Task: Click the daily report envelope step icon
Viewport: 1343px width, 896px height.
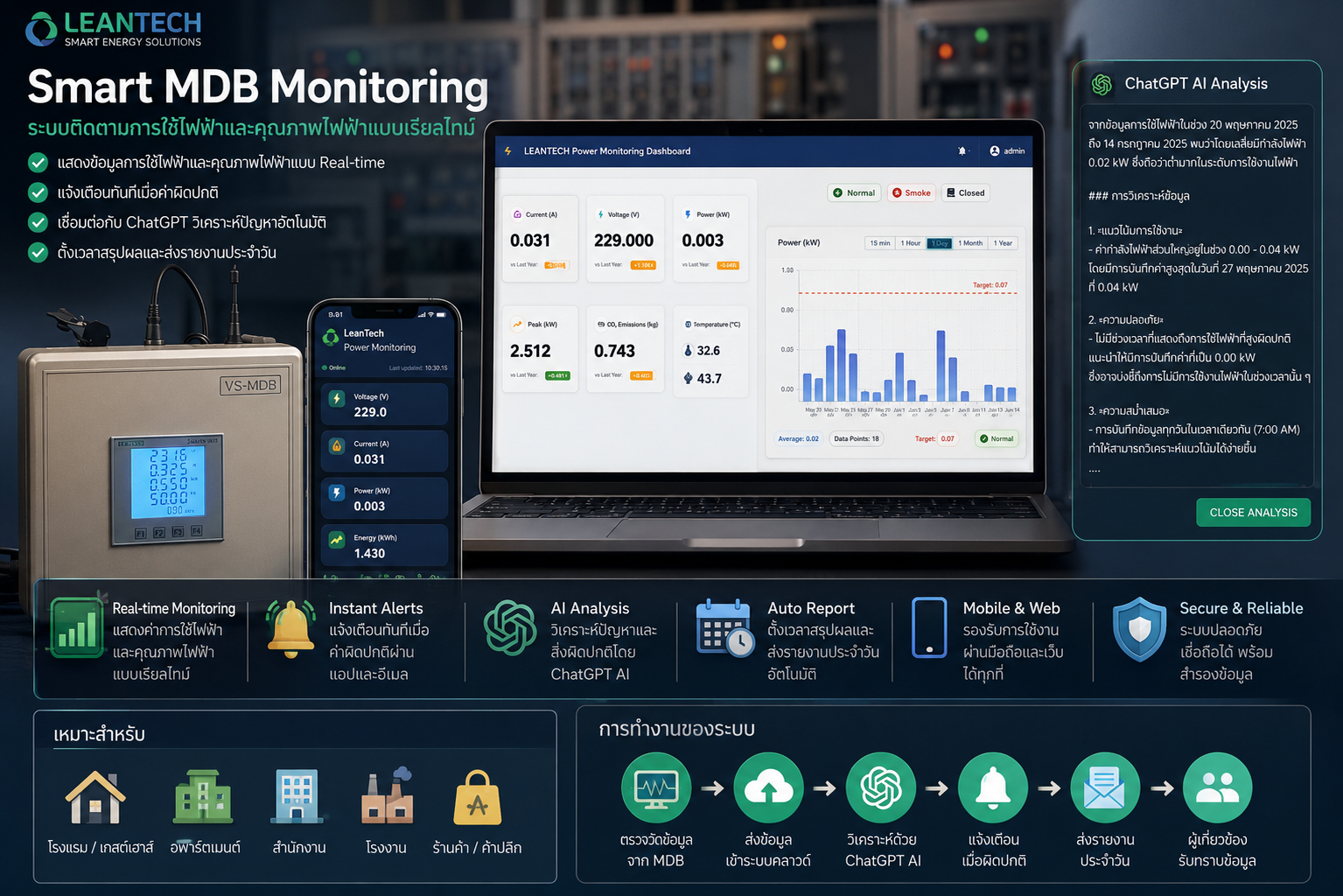Action: [x=1105, y=788]
